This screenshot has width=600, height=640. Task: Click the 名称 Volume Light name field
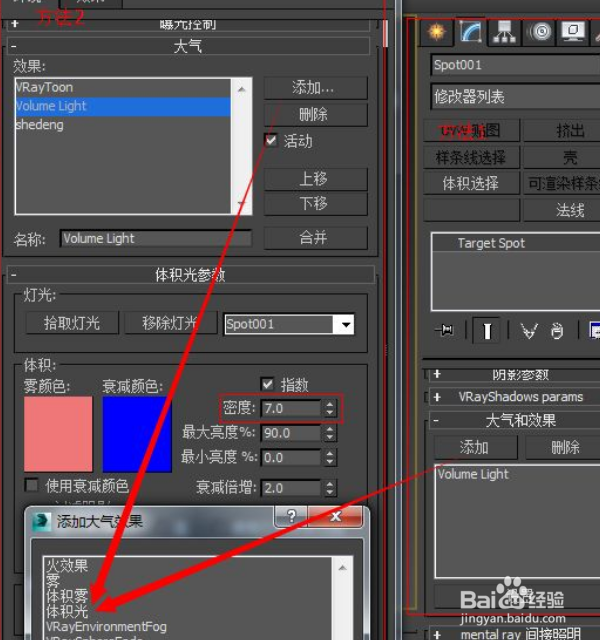coord(156,238)
